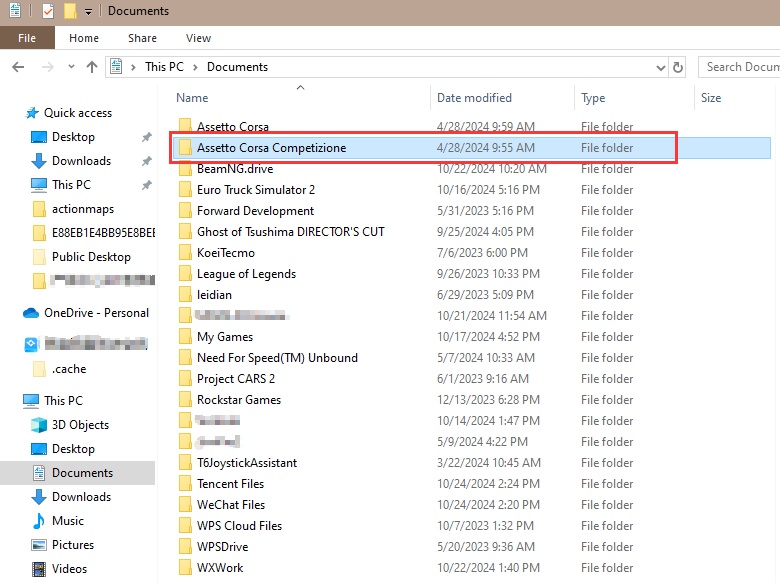The image size is (780, 583).
Task: Open Videos in the navigation pane
Action: point(70,569)
